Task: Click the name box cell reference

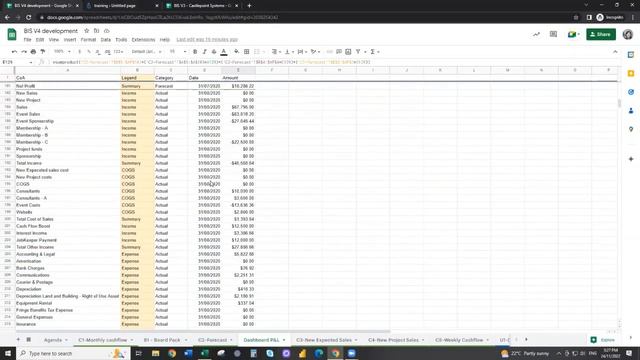Action: [17, 62]
